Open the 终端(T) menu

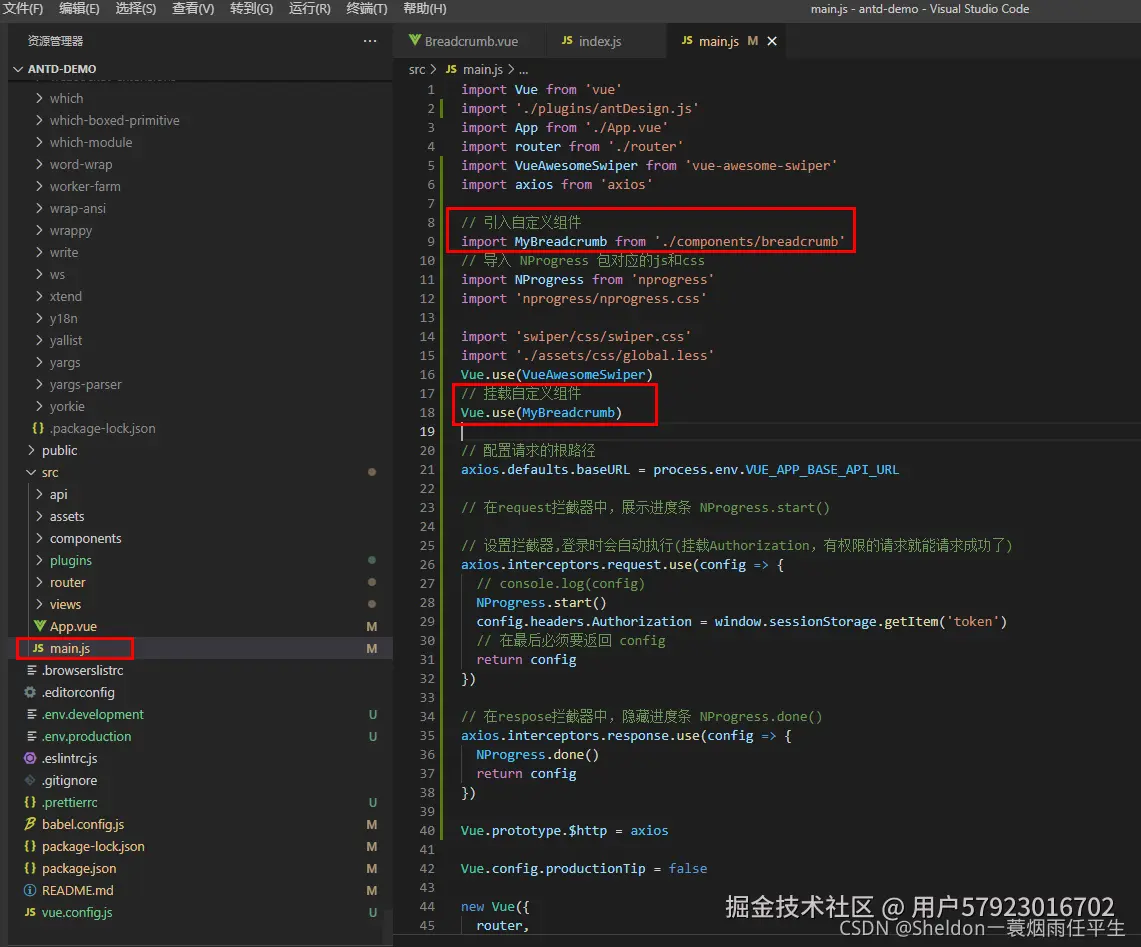coord(367,9)
